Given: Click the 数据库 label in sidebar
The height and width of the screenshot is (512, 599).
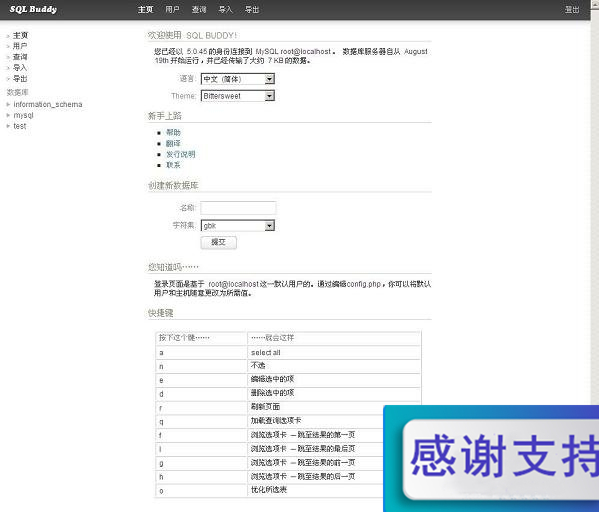Looking at the screenshot, I should [17, 92].
